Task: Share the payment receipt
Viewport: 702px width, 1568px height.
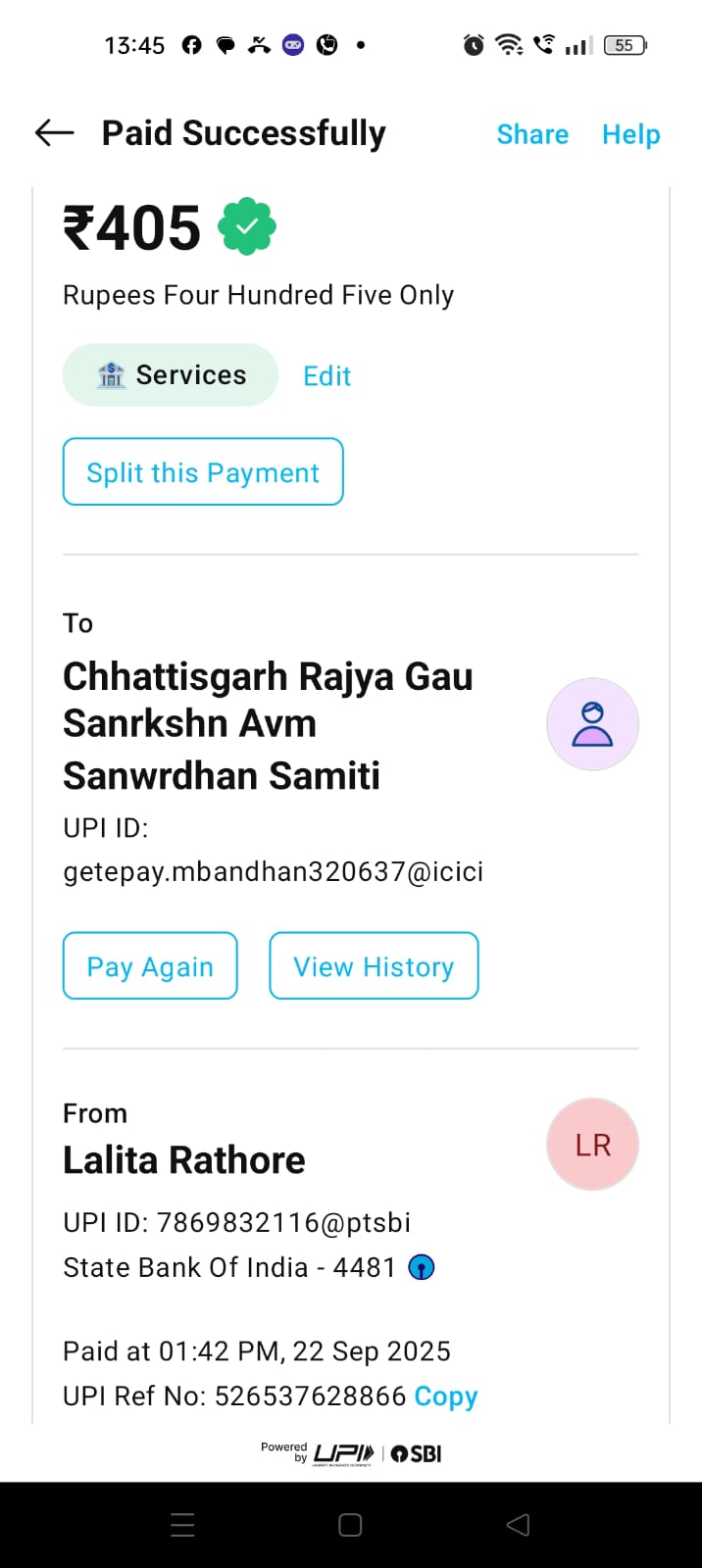Action: pyautogui.click(x=532, y=134)
